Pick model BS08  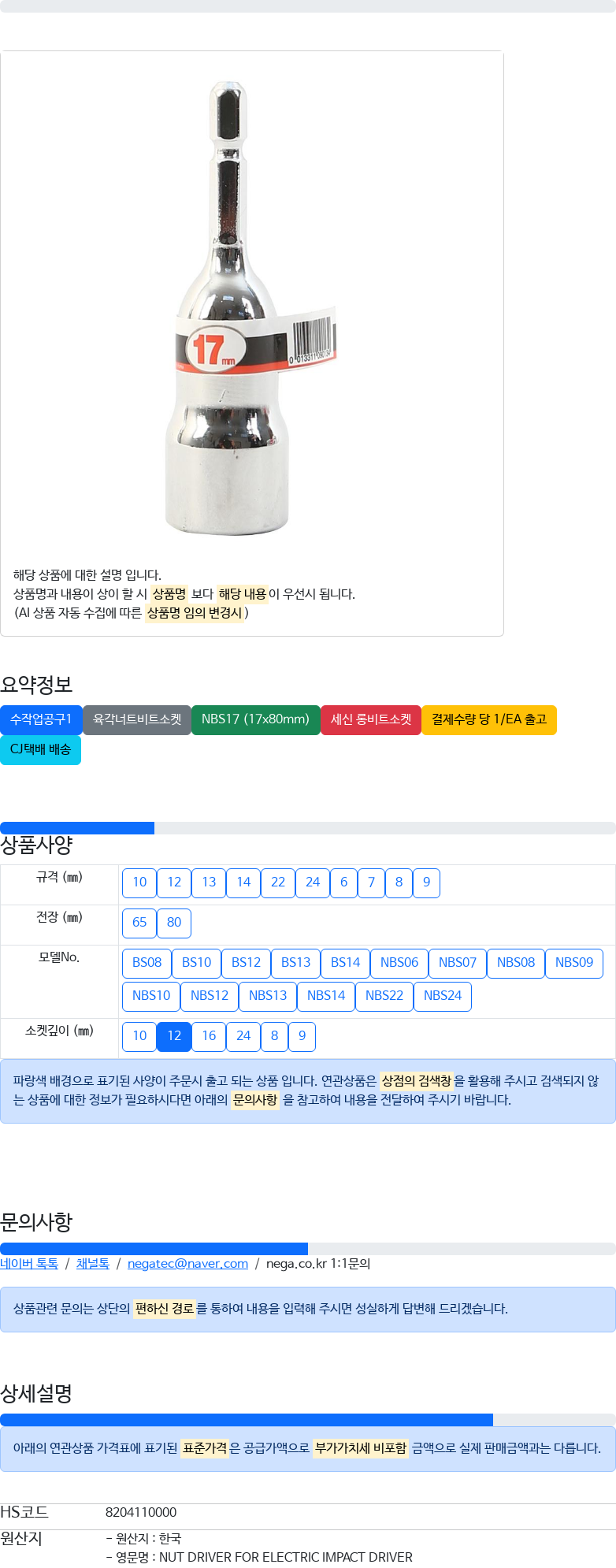(147, 964)
